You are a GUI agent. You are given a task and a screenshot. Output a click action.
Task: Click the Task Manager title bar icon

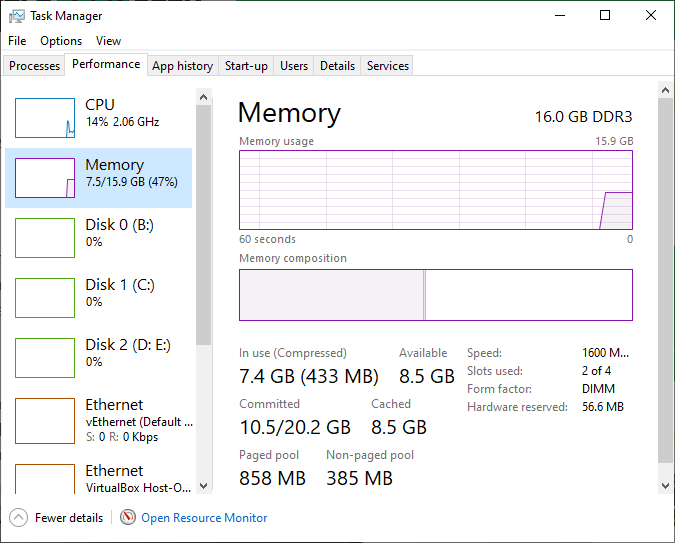(16, 16)
